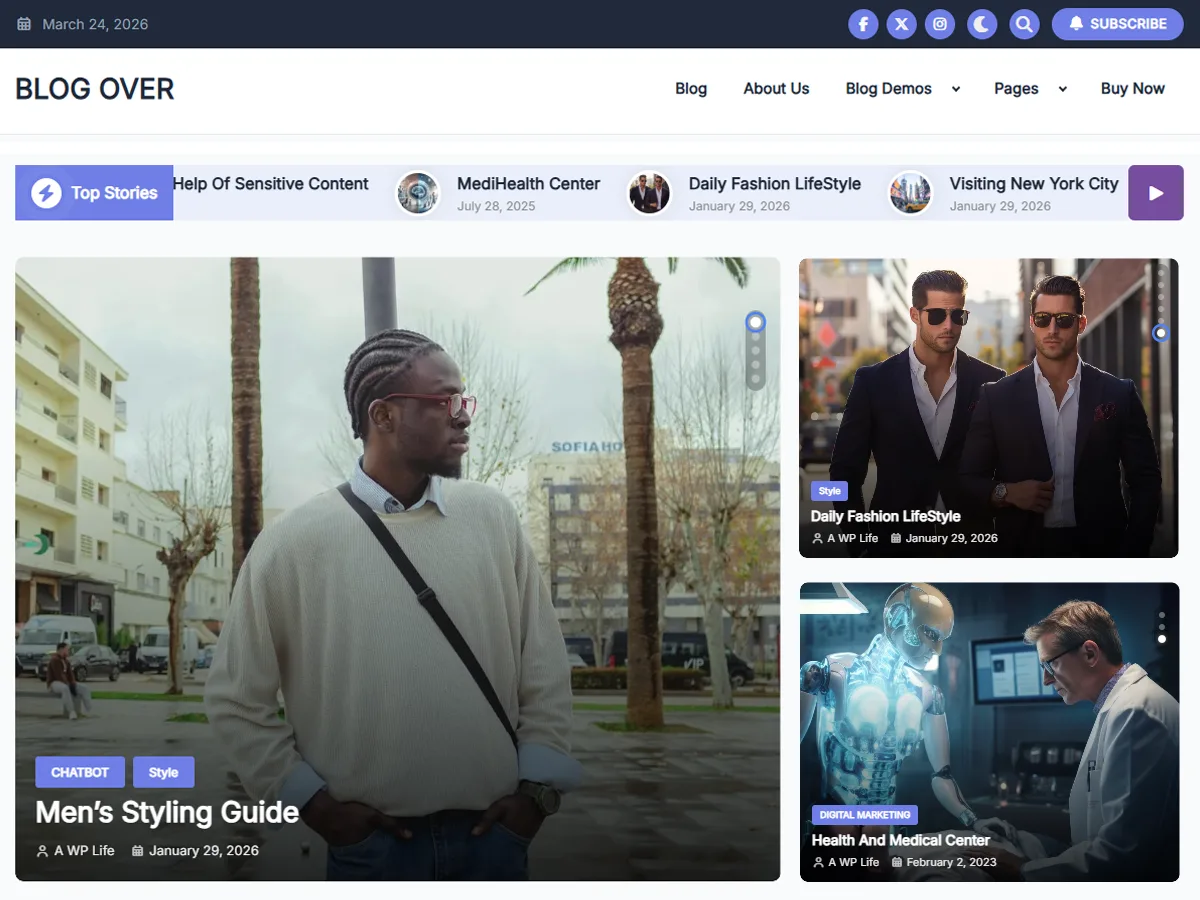1200x900 pixels.
Task: Click the DIGITAL MARKETING category tag
Action: (865, 815)
